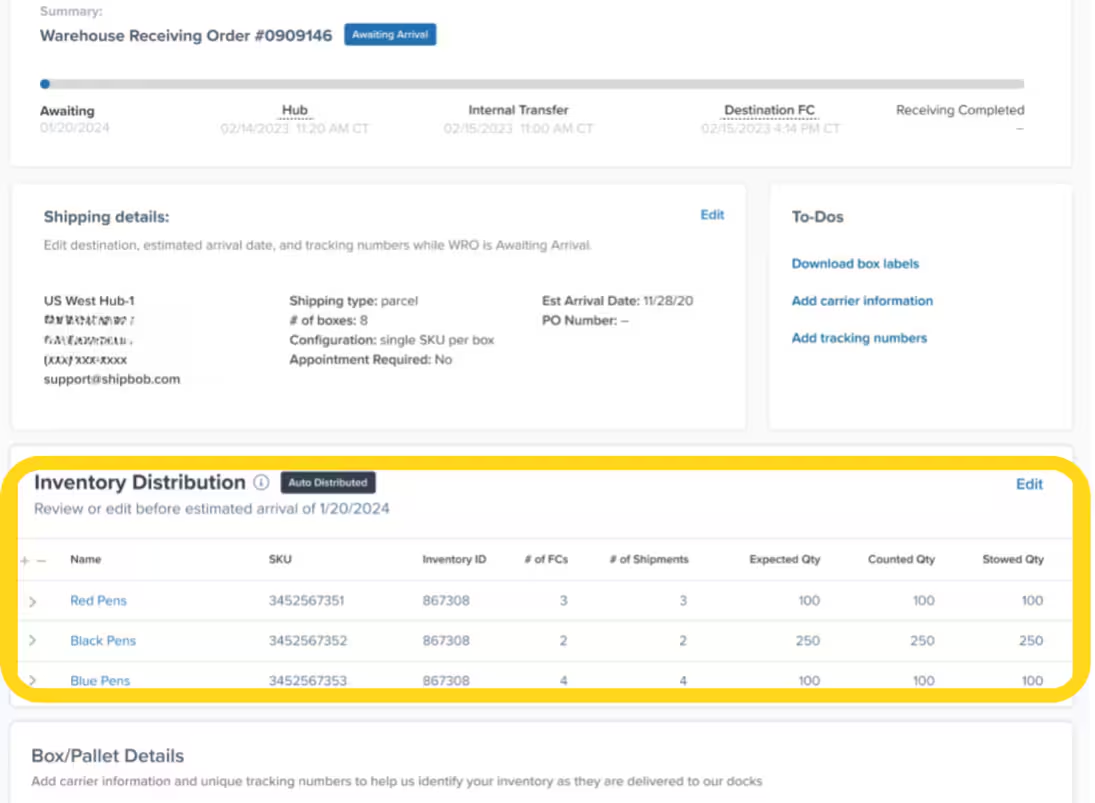Viewport: 1095px width, 803px height.
Task: Click the Internal Transfer milestone marker
Action: (x=518, y=110)
